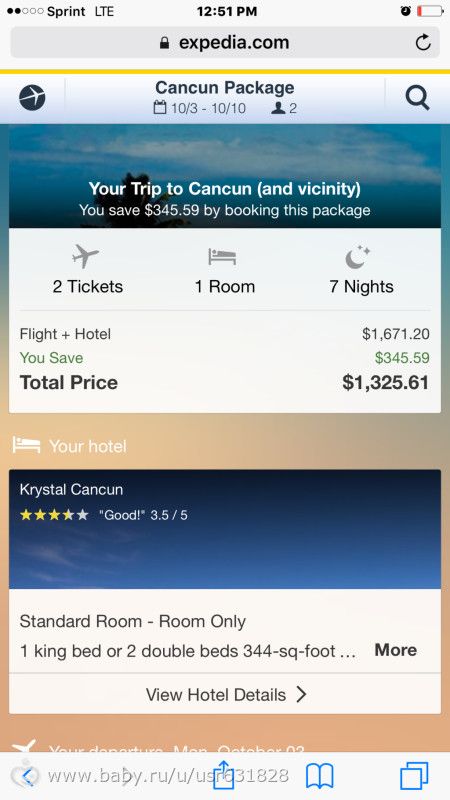Screen dimensions: 450x800
Task: Open search with magnifying glass icon
Action: pos(417,97)
